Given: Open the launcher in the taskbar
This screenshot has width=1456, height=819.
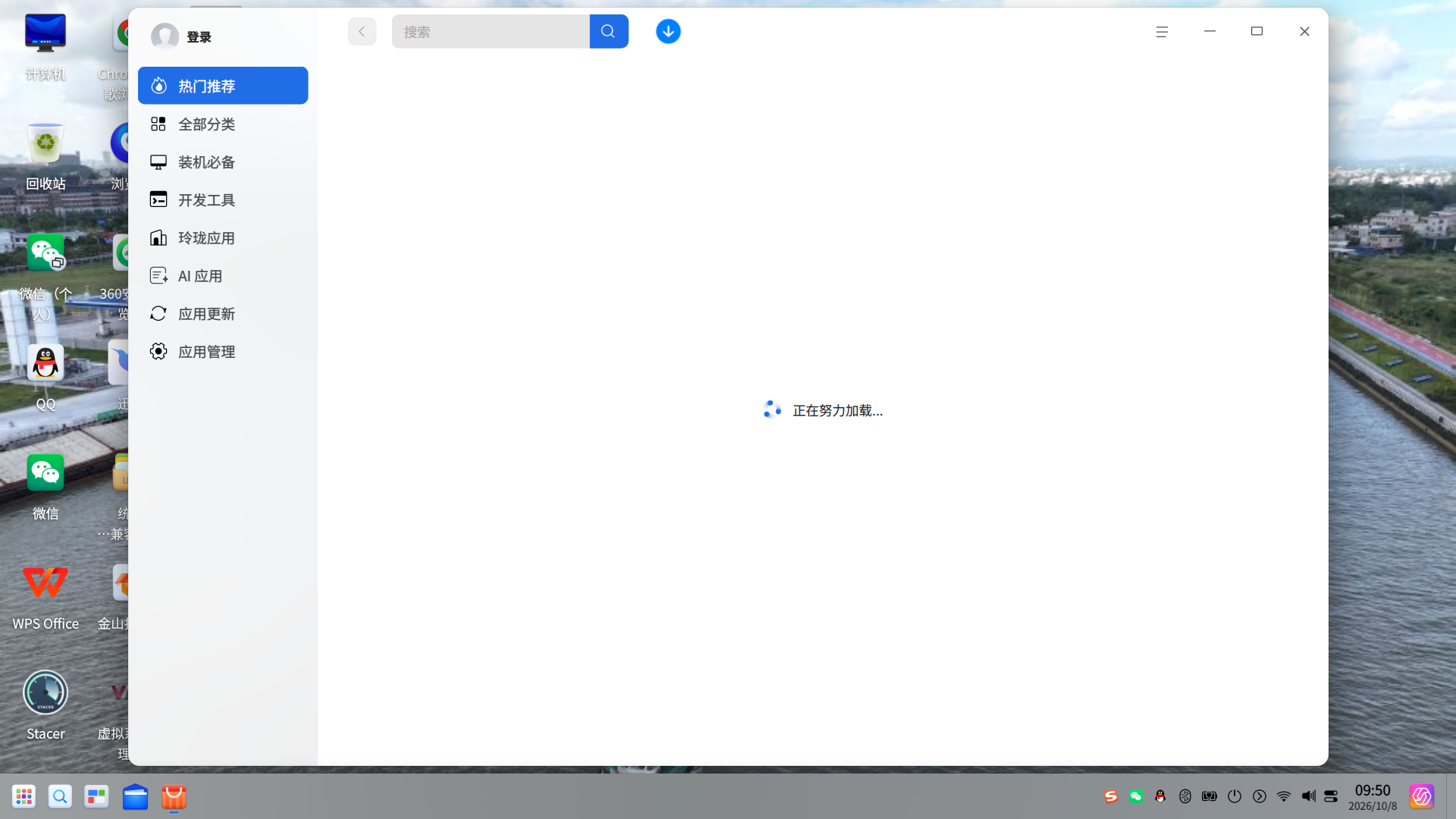Looking at the screenshot, I should point(24,796).
